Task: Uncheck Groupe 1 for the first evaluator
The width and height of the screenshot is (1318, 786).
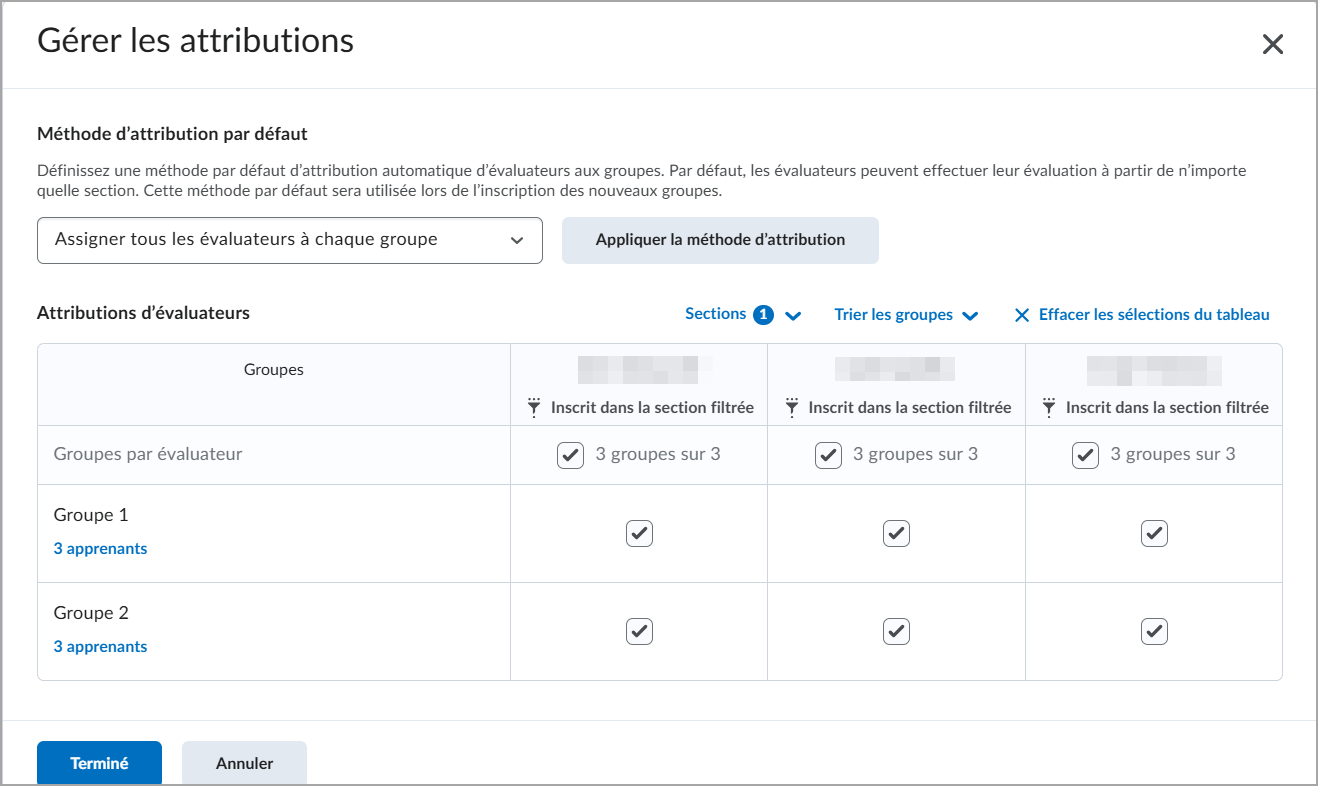Action: click(x=639, y=533)
